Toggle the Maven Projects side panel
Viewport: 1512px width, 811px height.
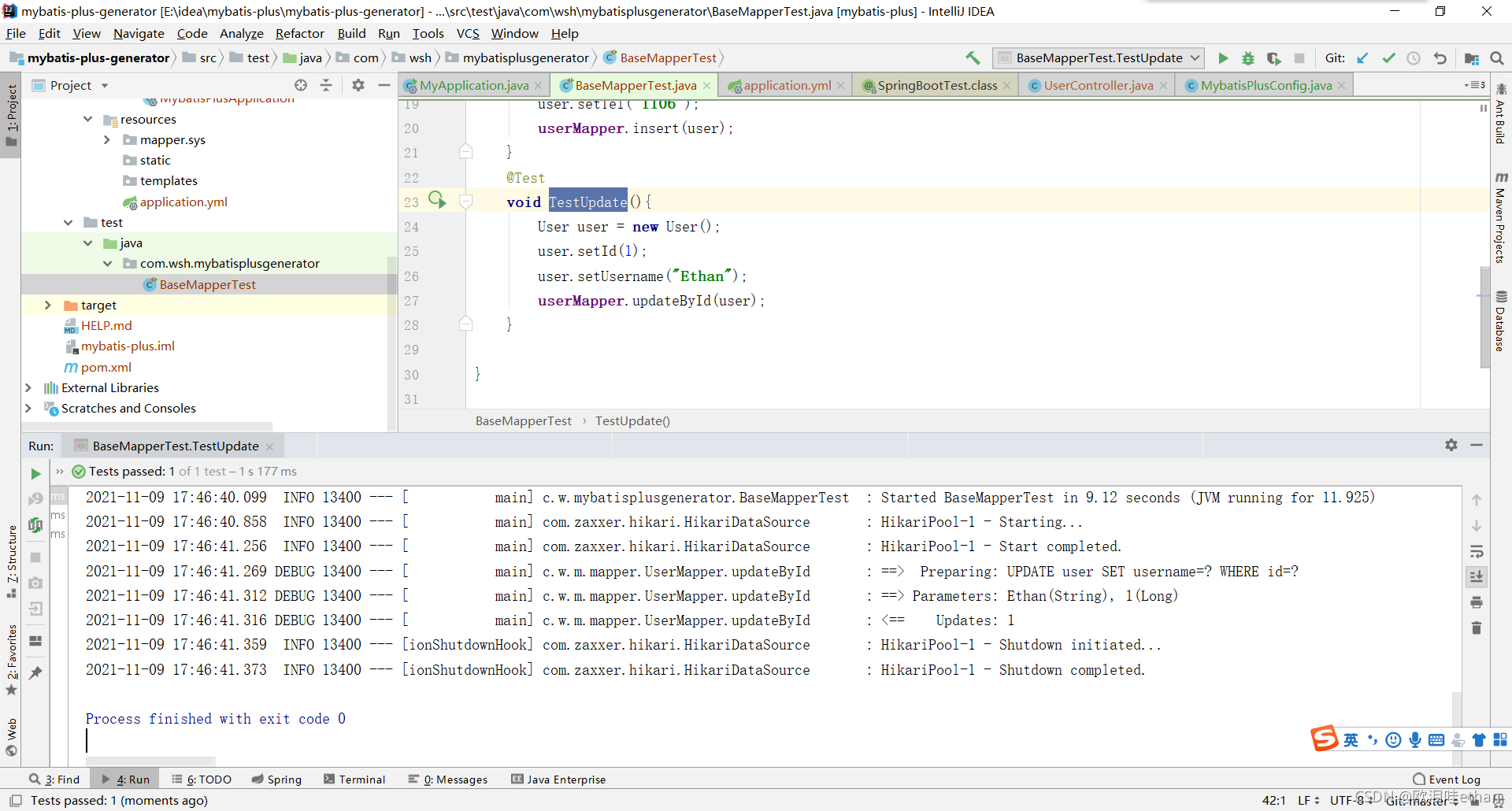pyautogui.click(x=1501, y=217)
